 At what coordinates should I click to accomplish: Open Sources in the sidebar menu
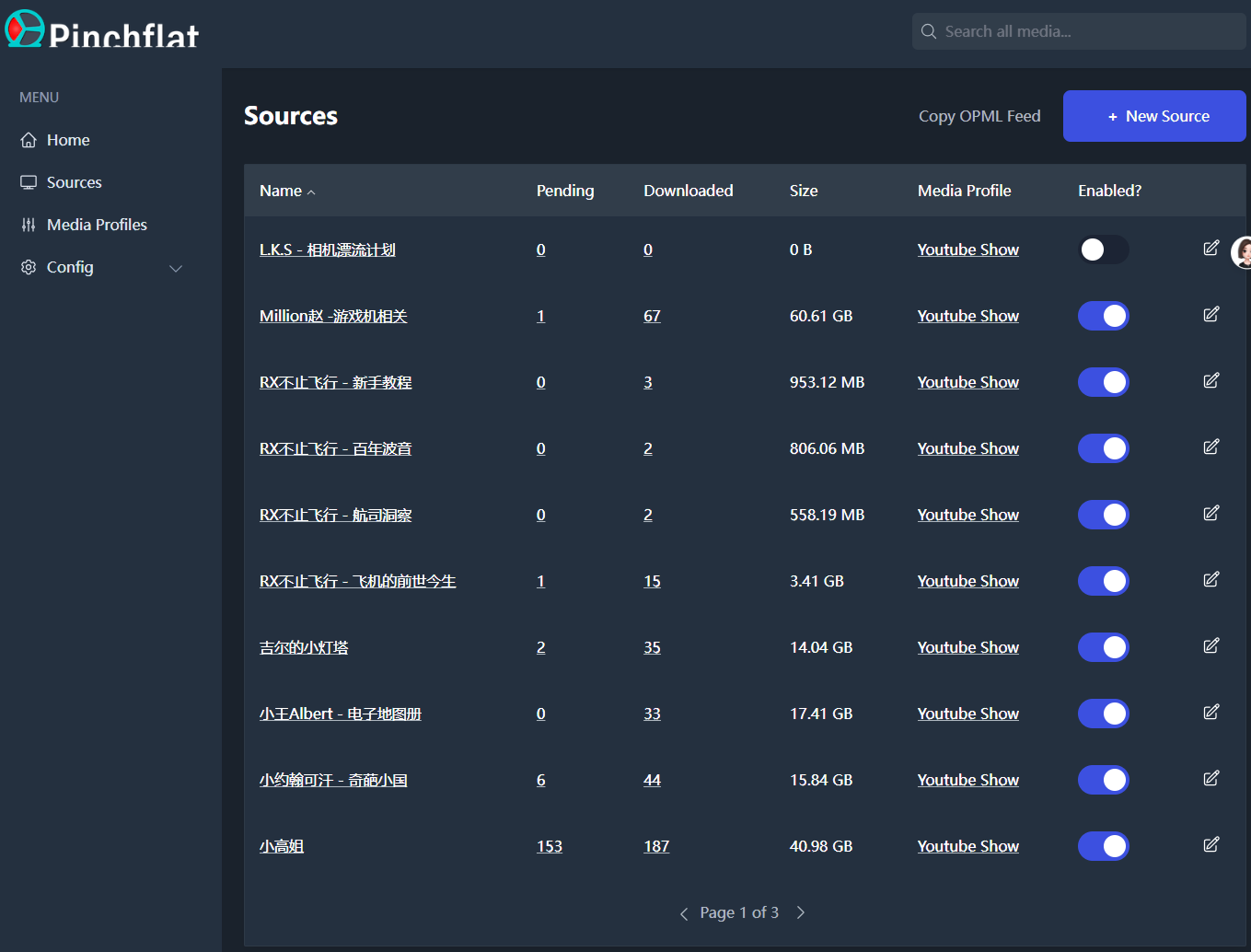click(x=74, y=182)
